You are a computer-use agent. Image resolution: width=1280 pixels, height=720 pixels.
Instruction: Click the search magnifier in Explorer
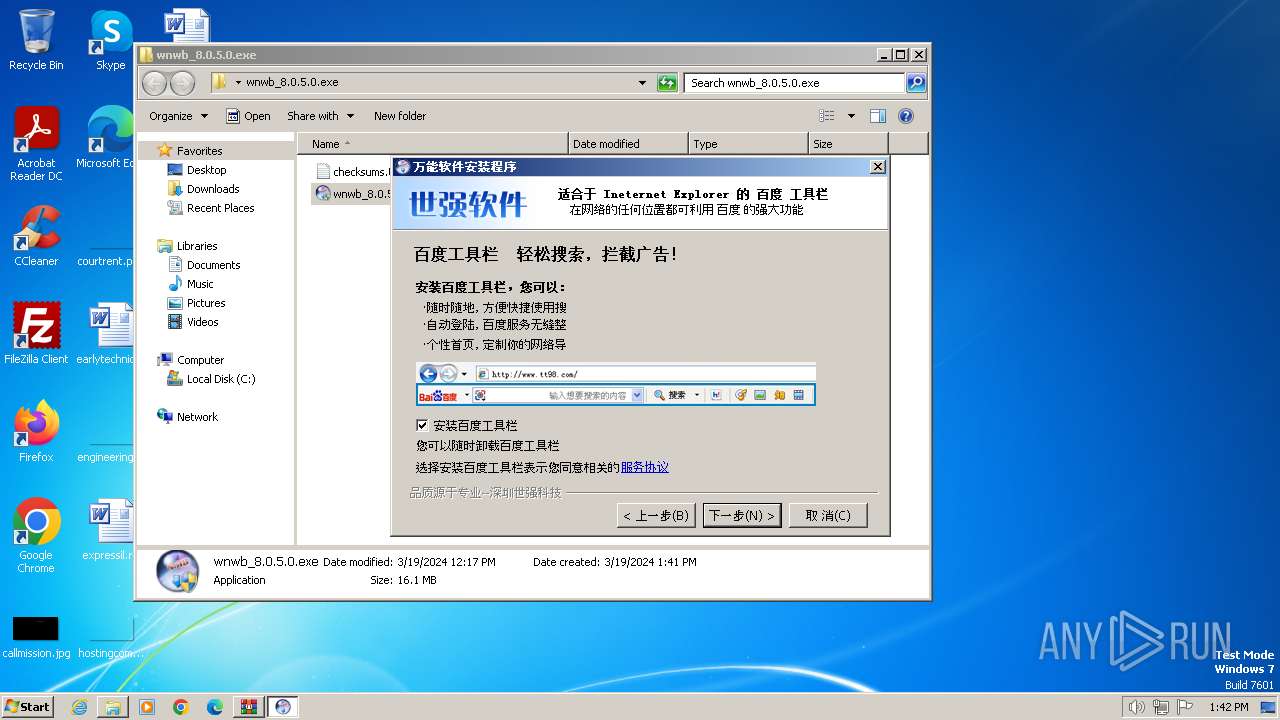[x=916, y=83]
